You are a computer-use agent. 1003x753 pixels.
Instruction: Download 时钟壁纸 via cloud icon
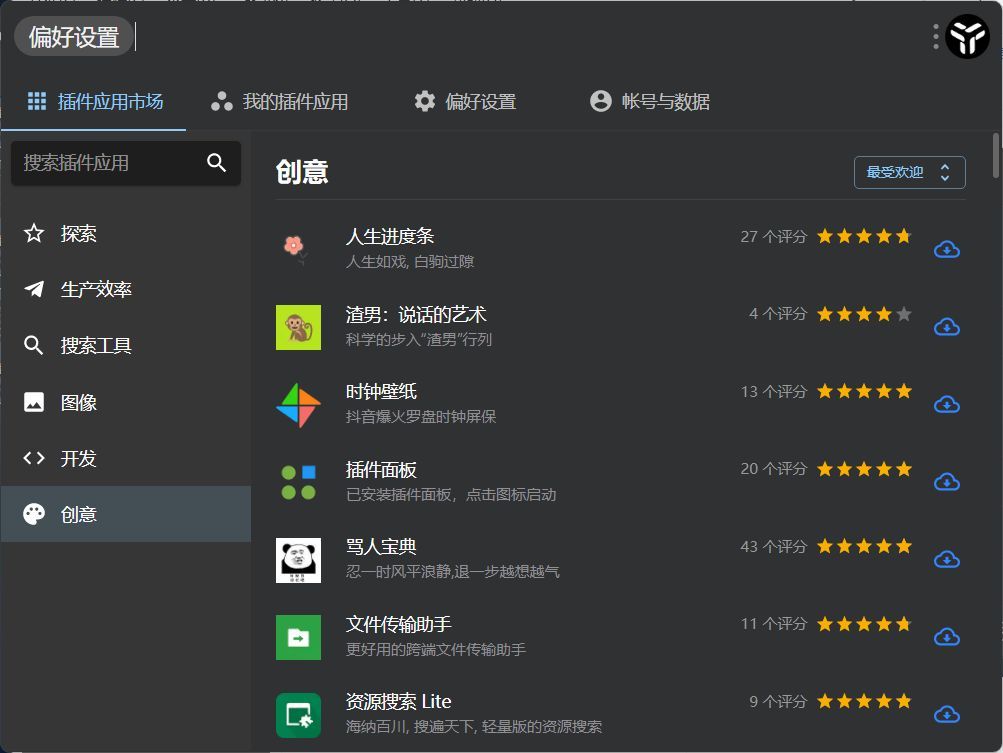(x=947, y=404)
